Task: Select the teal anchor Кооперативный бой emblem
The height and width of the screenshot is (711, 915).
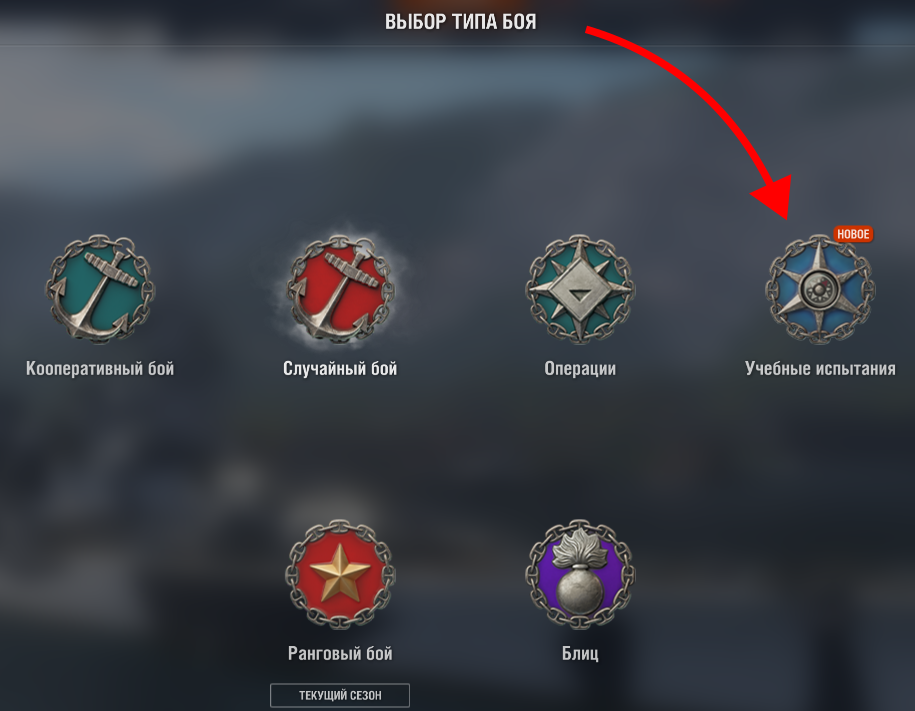Action: [100, 289]
